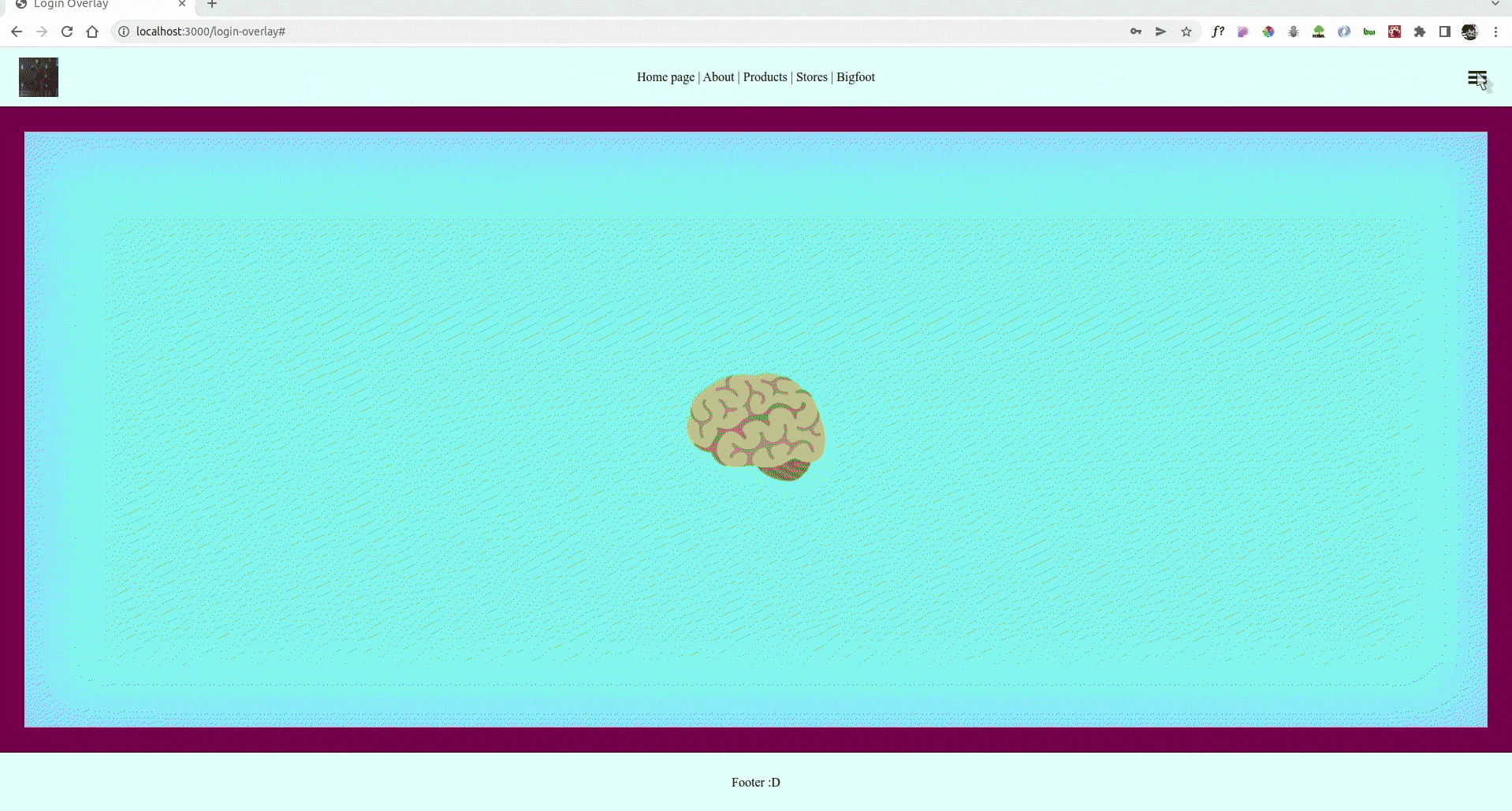
Task: Open the About navigation link
Action: (718, 77)
